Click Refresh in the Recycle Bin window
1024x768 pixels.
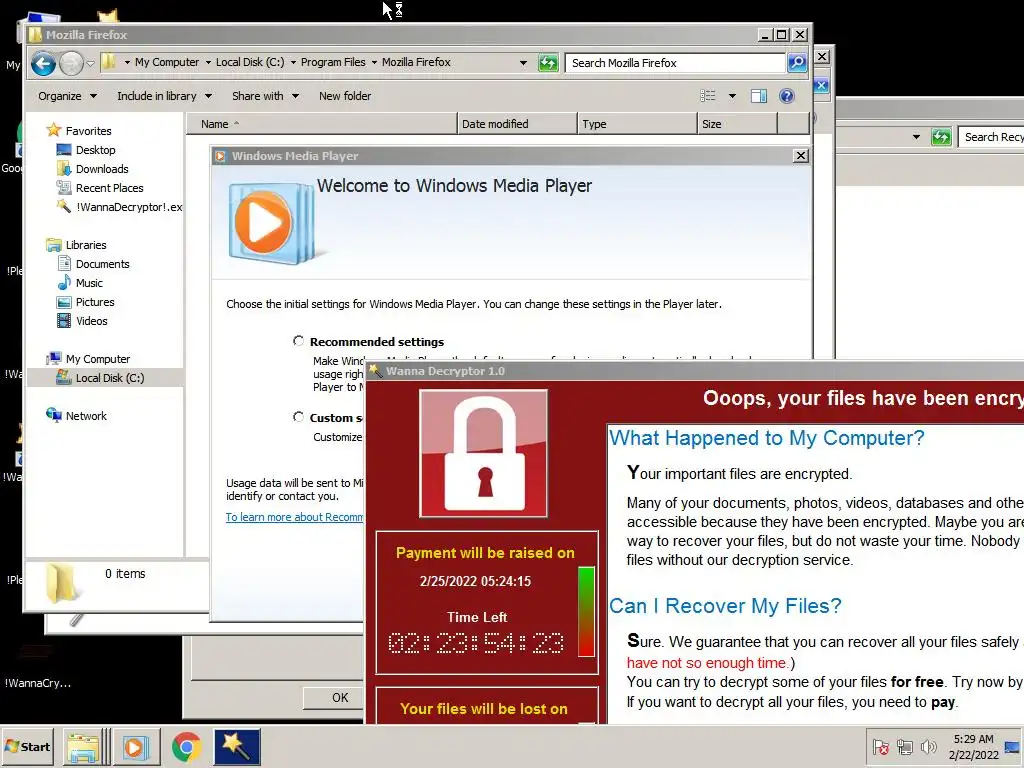pyautogui.click(x=941, y=137)
